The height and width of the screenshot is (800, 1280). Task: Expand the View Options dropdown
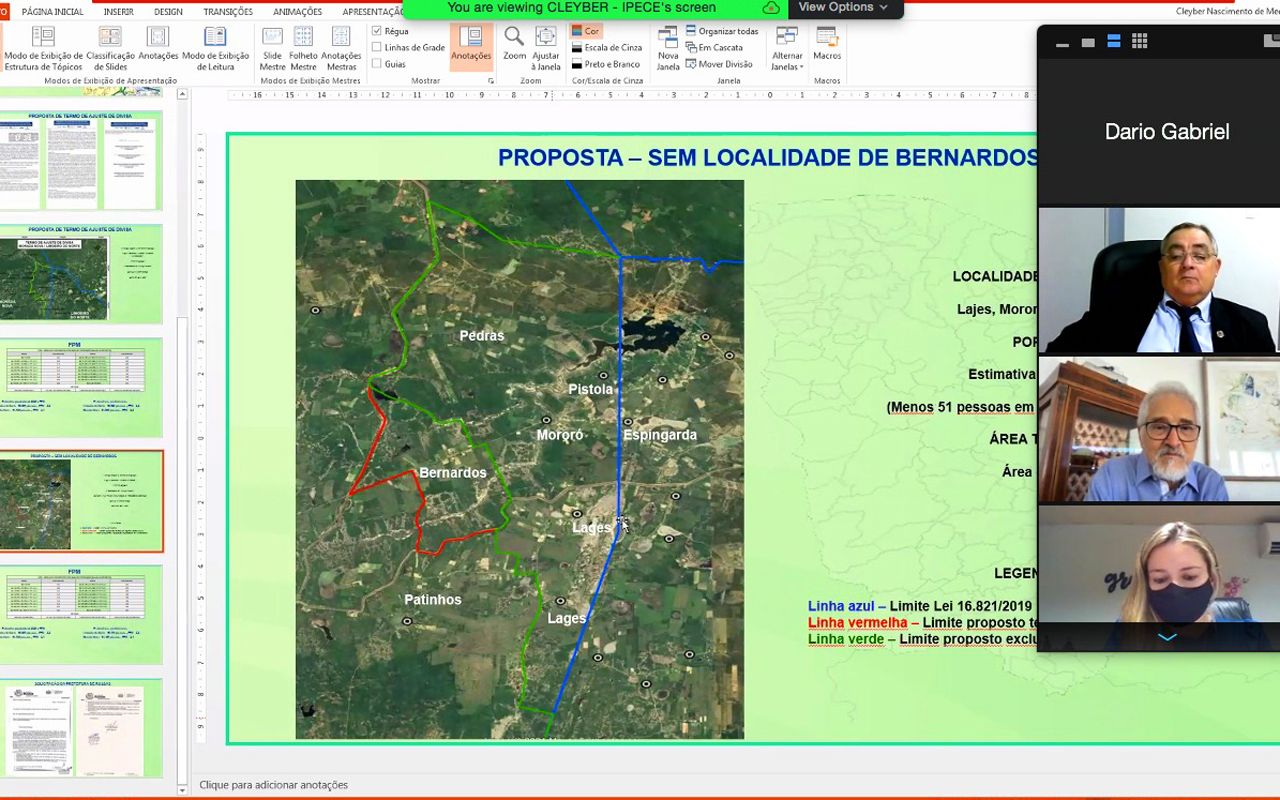pyautogui.click(x=843, y=8)
